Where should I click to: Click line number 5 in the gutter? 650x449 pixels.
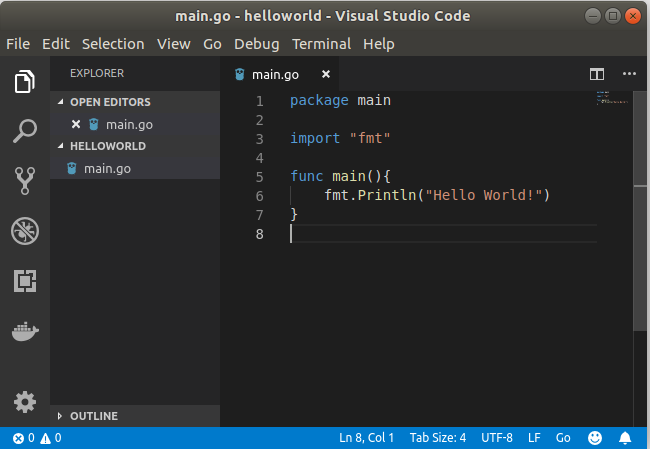[x=260, y=177]
